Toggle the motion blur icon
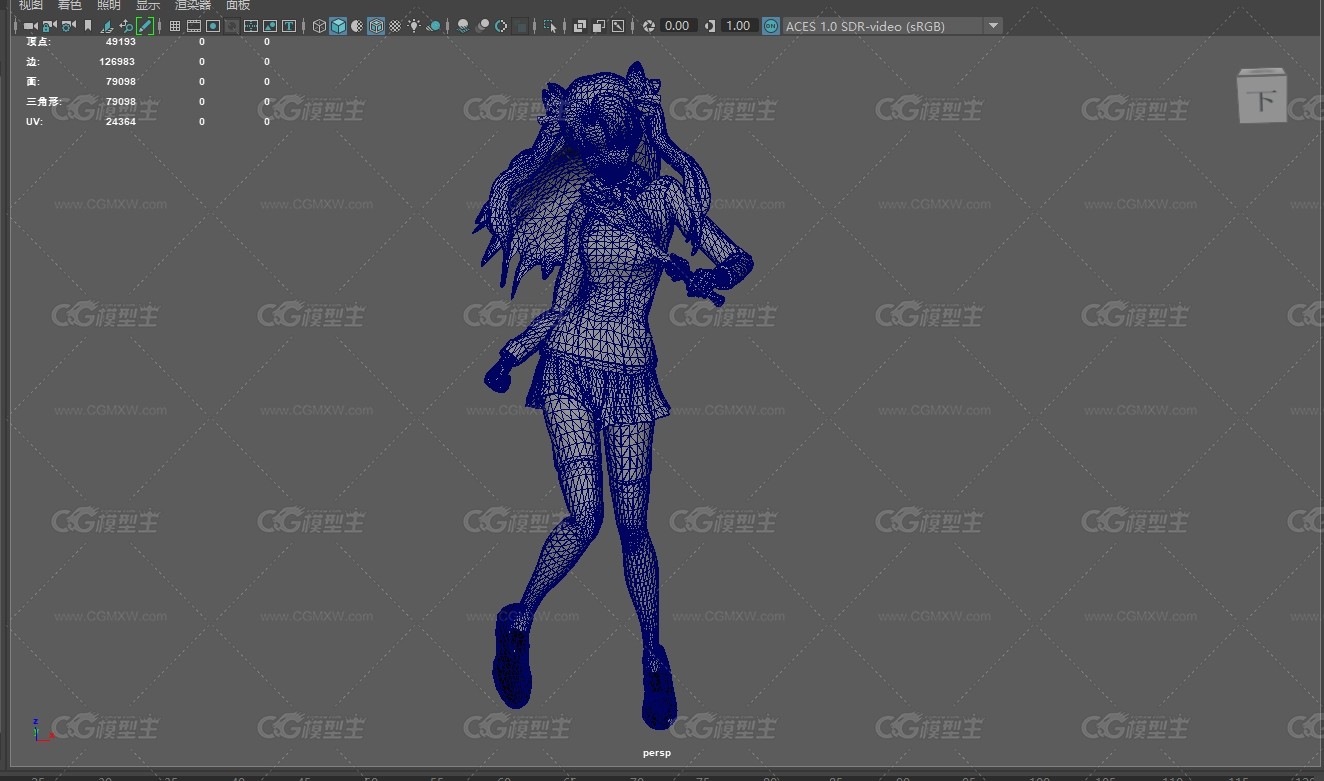This screenshot has width=1324, height=781. click(483, 26)
